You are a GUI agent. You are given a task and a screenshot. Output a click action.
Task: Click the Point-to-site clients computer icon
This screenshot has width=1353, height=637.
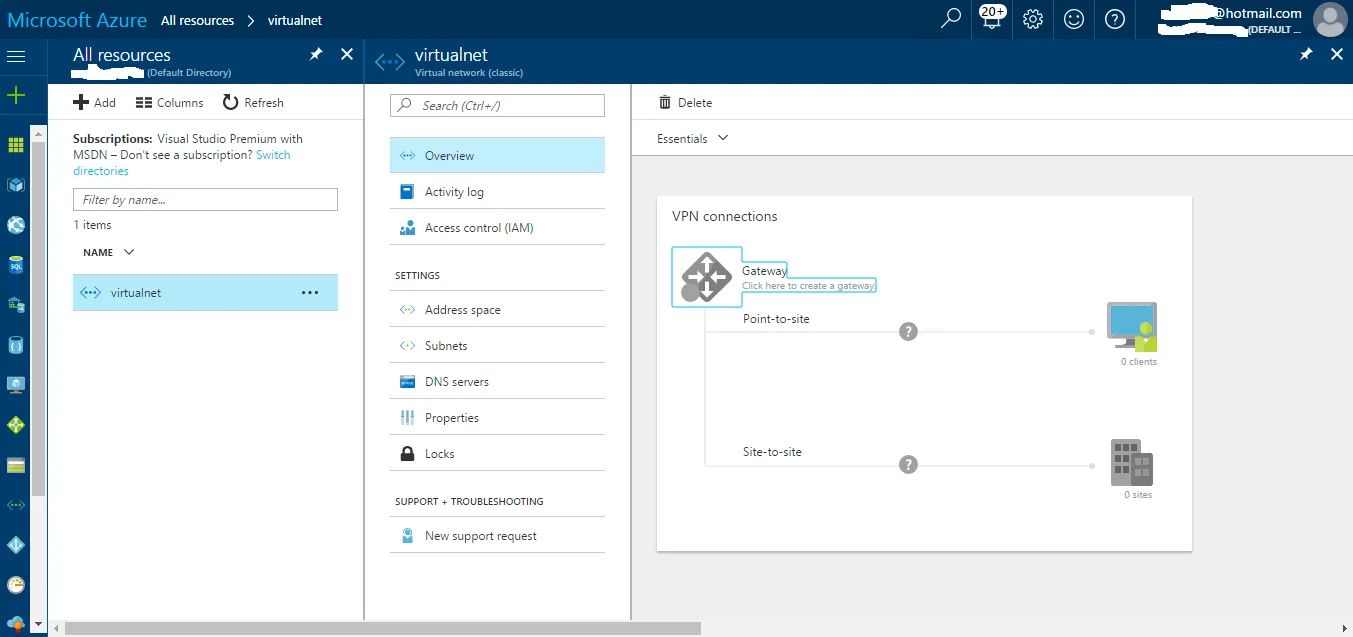pos(1132,327)
